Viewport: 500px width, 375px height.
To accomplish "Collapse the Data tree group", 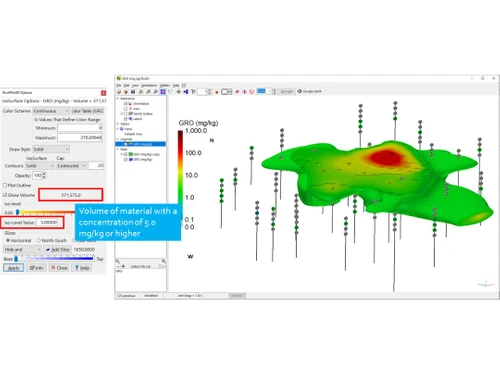I will click(x=117, y=149).
